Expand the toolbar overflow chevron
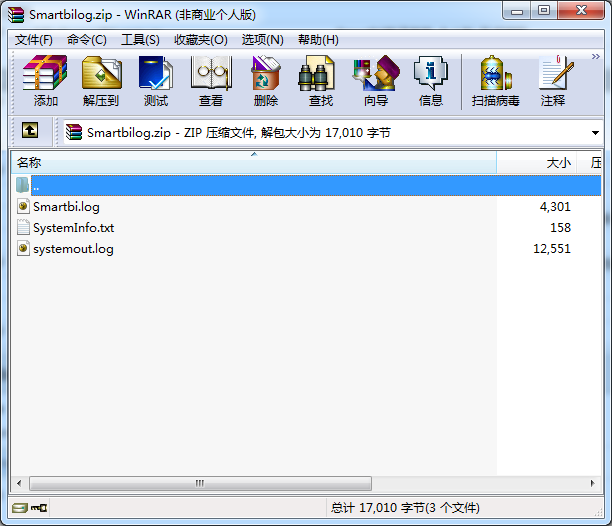The width and height of the screenshot is (612, 526). 595,57
